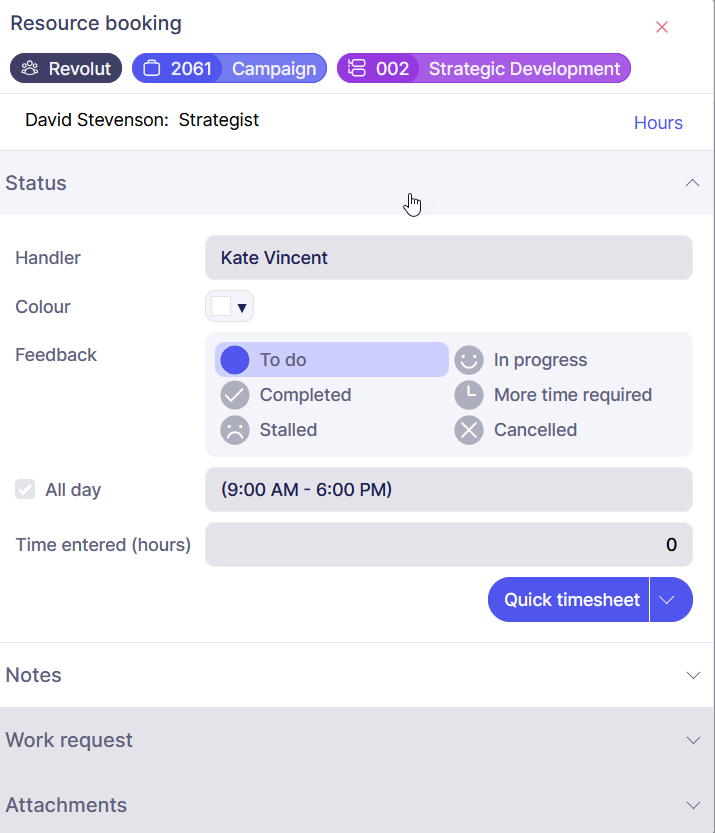Viewport: 715px width, 833px height.
Task: Close the Resource booking panel
Action: coord(661,27)
